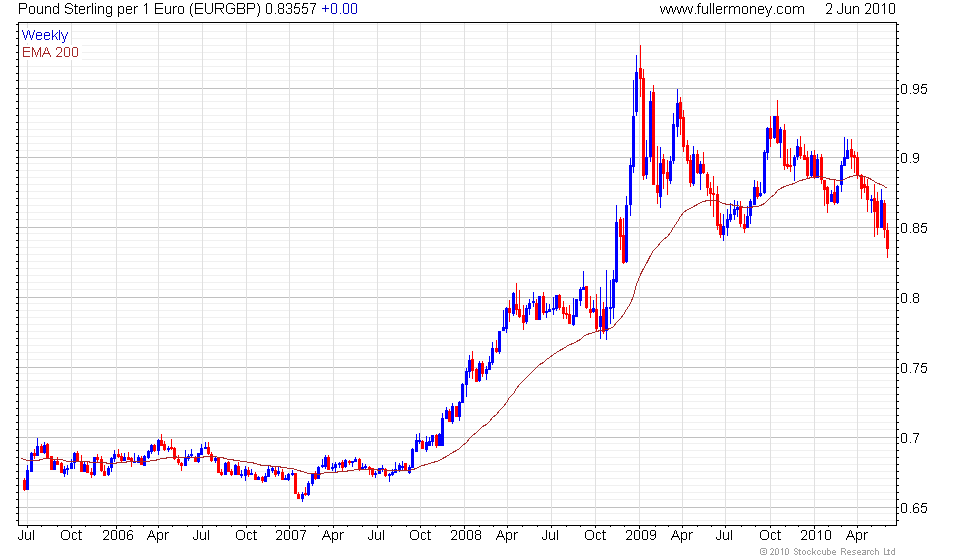The image size is (980, 560).
Task: Click the chart date '2 Jun 2010'
Action: click(860, 9)
